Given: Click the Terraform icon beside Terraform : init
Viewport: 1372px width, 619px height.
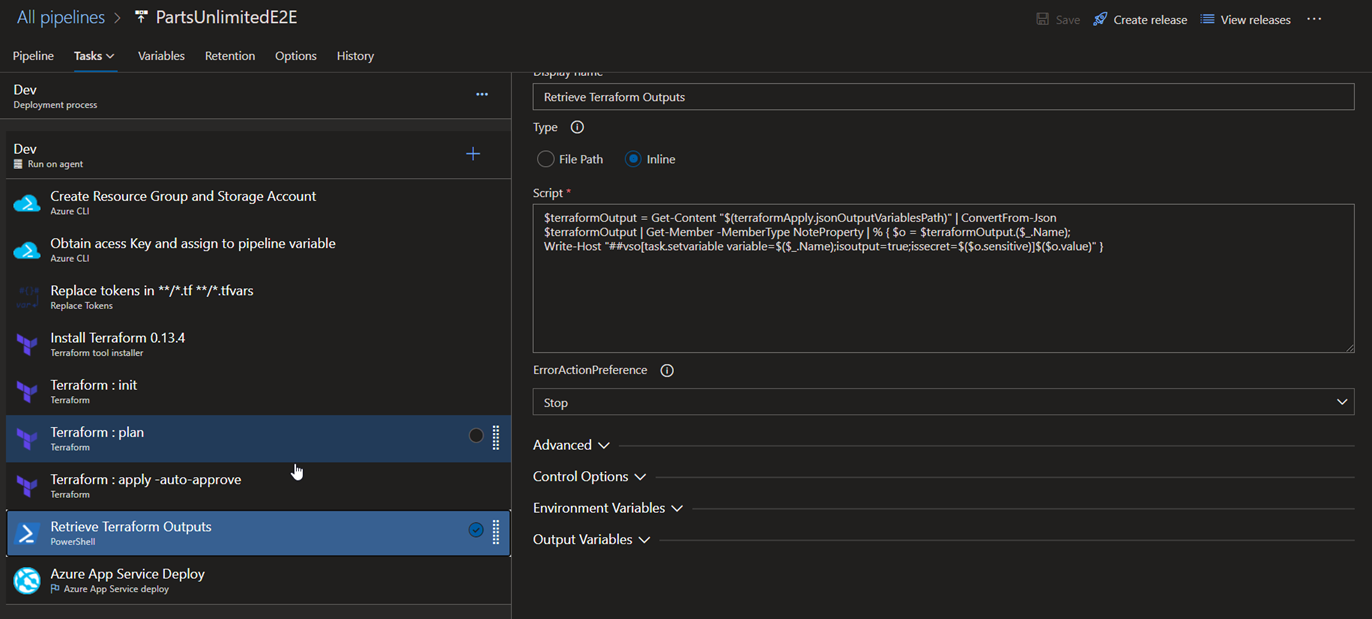Looking at the screenshot, I should point(27,392).
